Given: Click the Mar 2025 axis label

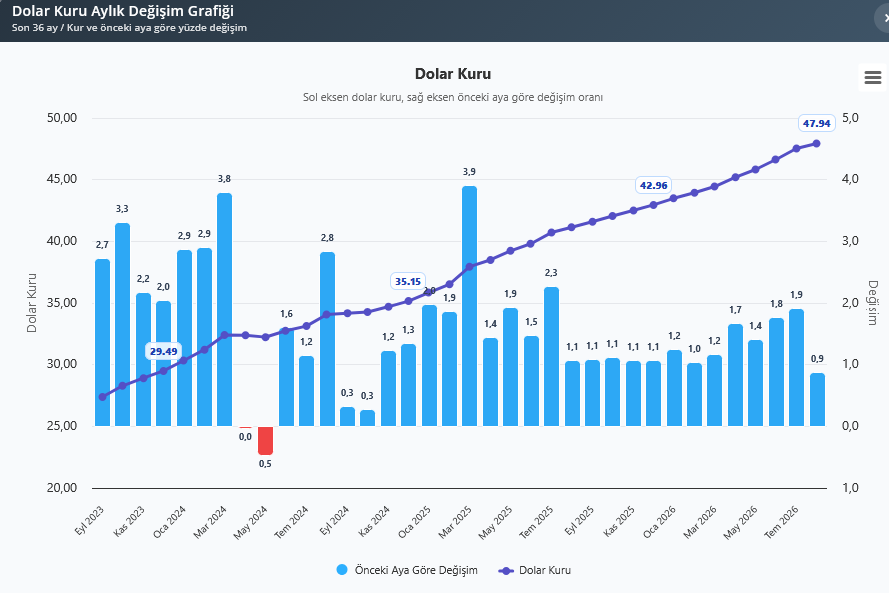Looking at the screenshot, I should (455, 522).
